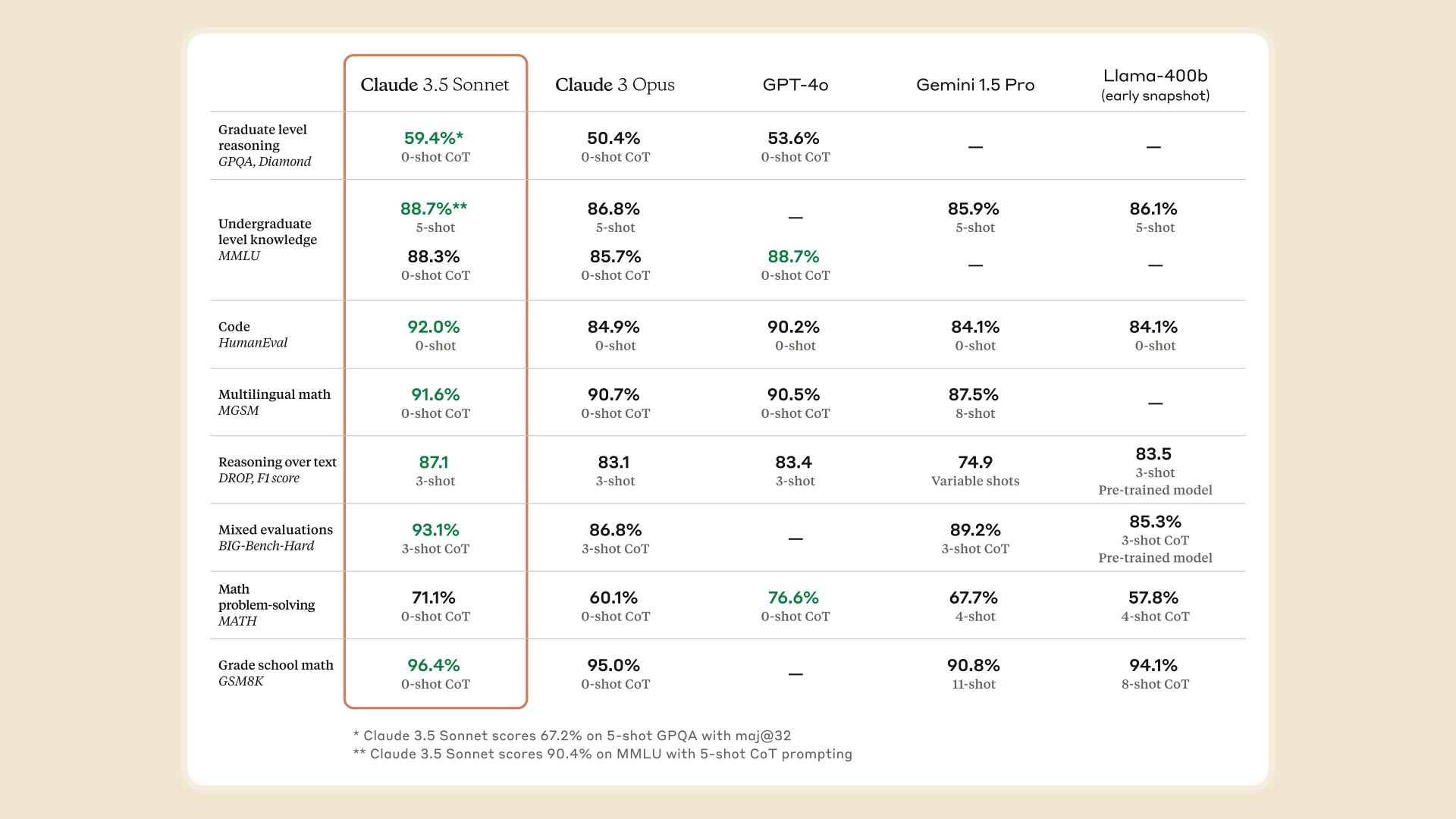Select GPT-4o's green 88.7% MMLU score

point(794,256)
